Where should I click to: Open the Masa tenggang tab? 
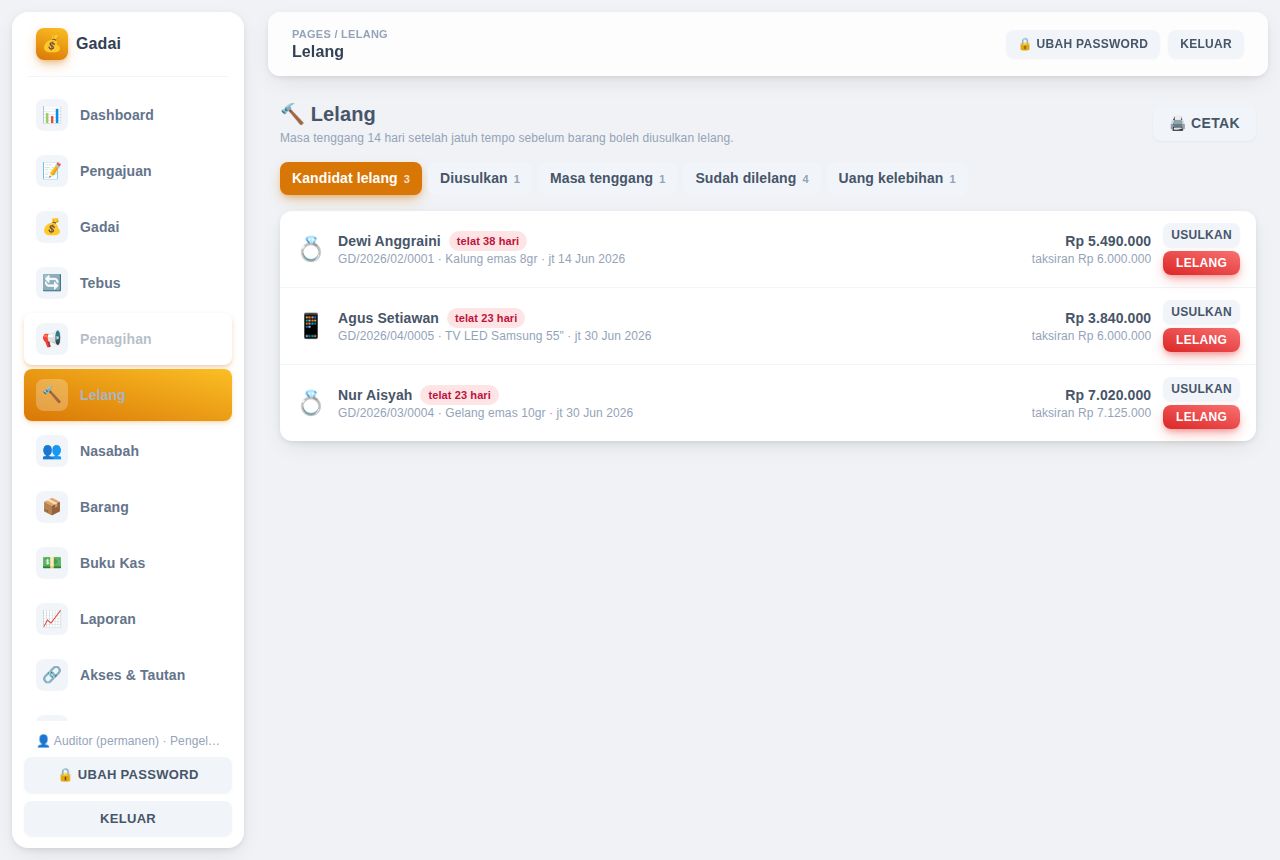coord(607,178)
